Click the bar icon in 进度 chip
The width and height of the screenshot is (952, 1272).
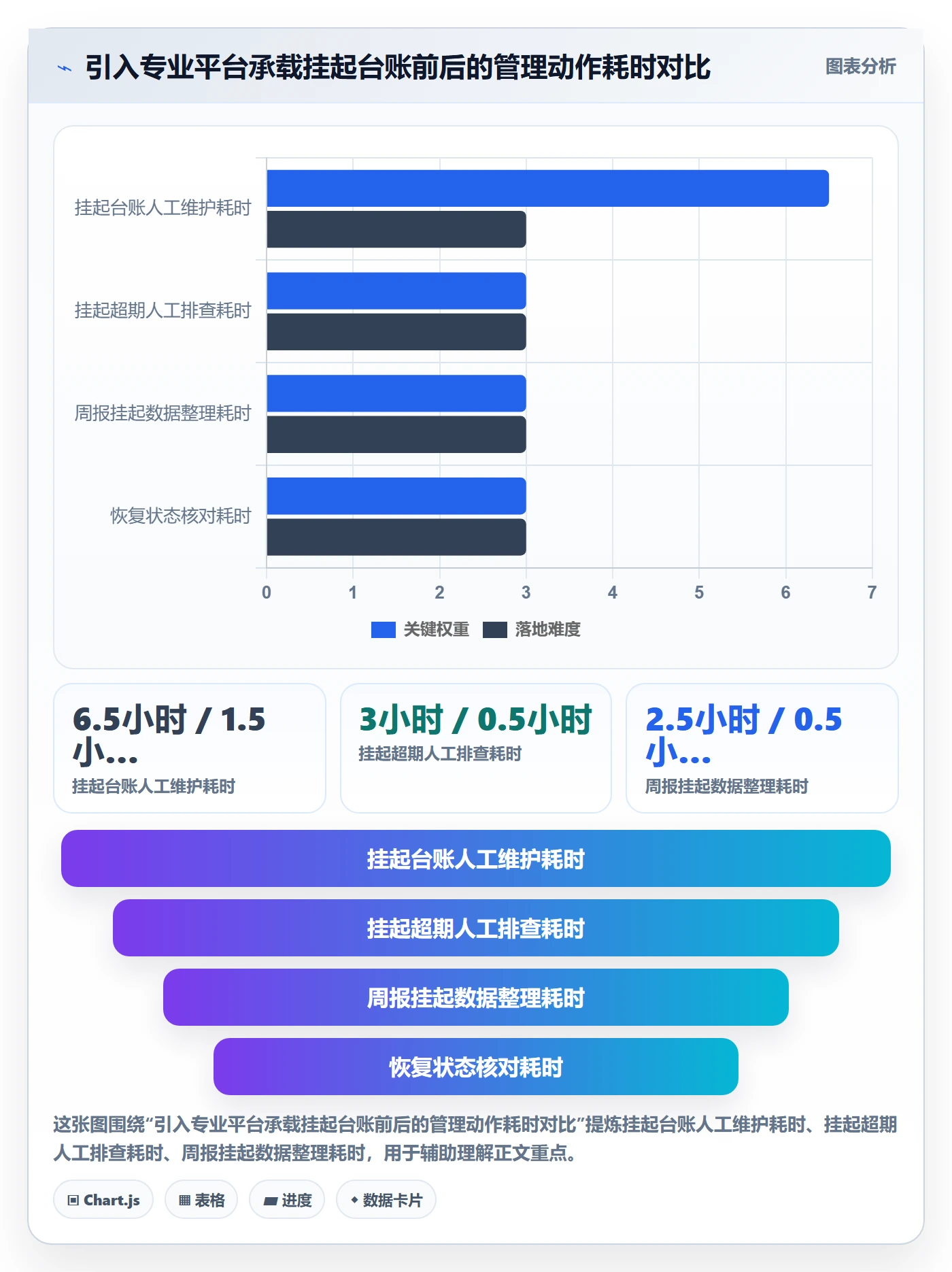point(270,1201)
